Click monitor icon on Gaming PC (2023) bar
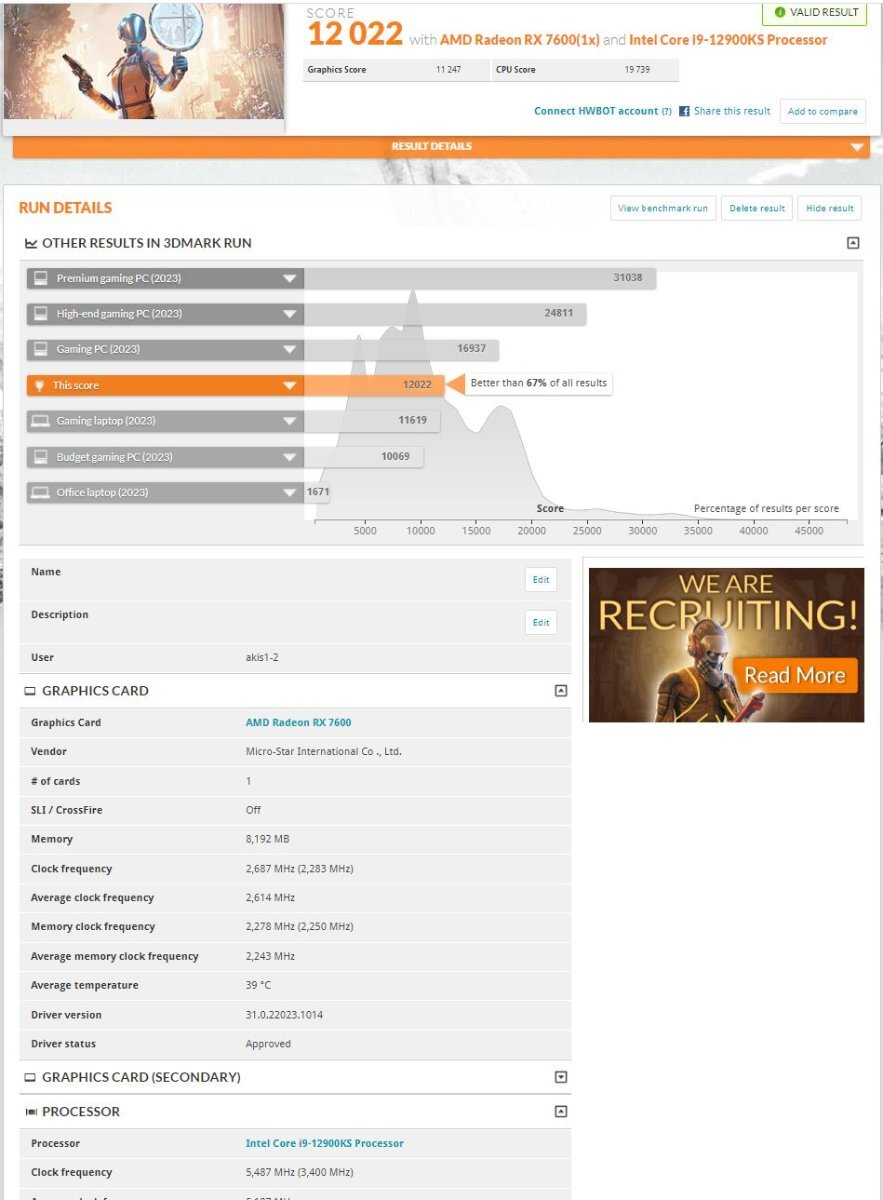 coord(41,350)
